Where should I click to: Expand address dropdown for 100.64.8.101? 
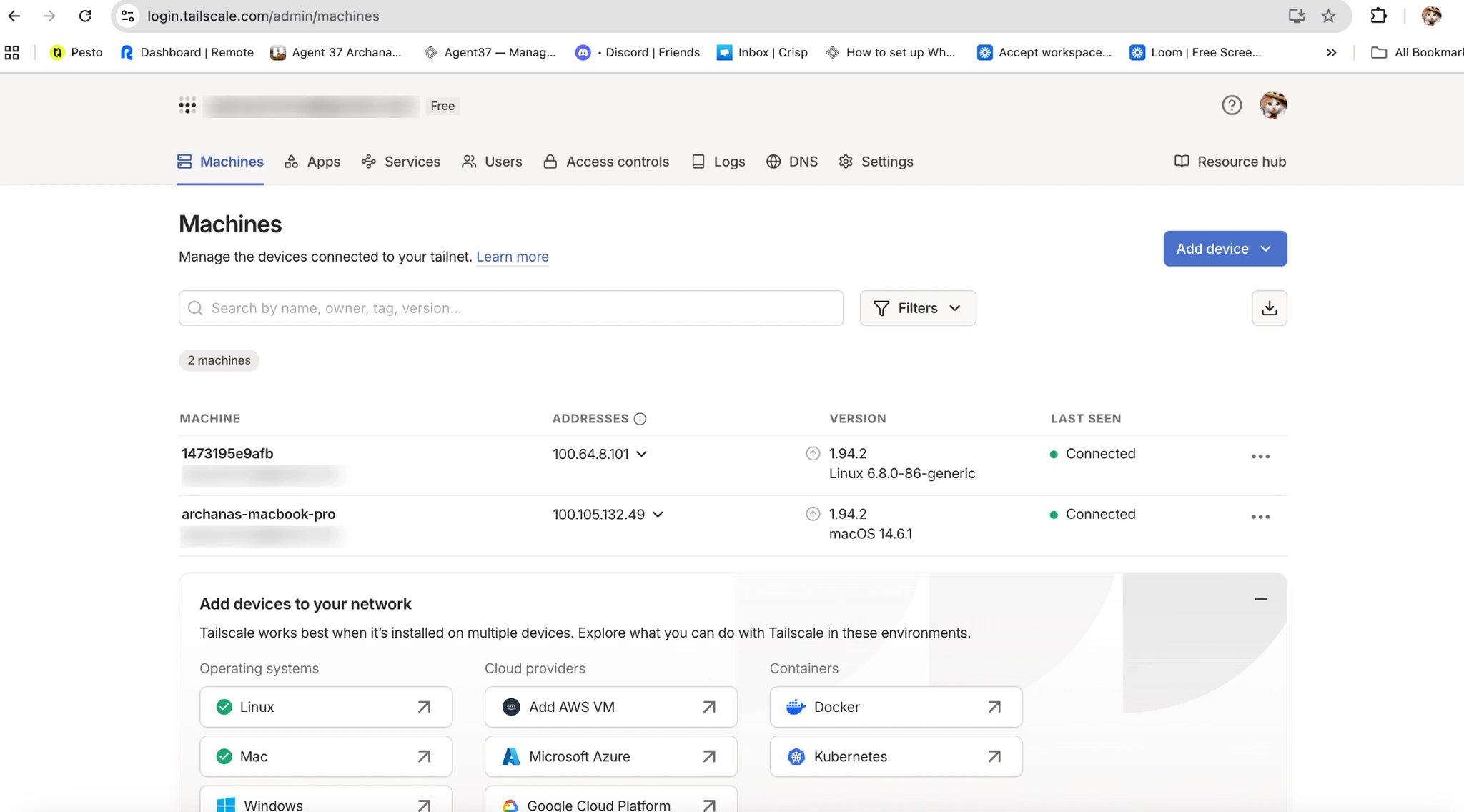(641, 454)
